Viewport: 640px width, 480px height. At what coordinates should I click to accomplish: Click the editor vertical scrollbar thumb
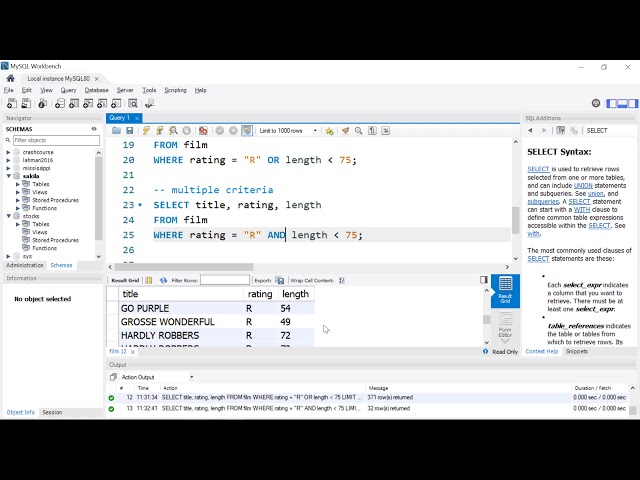516,220
